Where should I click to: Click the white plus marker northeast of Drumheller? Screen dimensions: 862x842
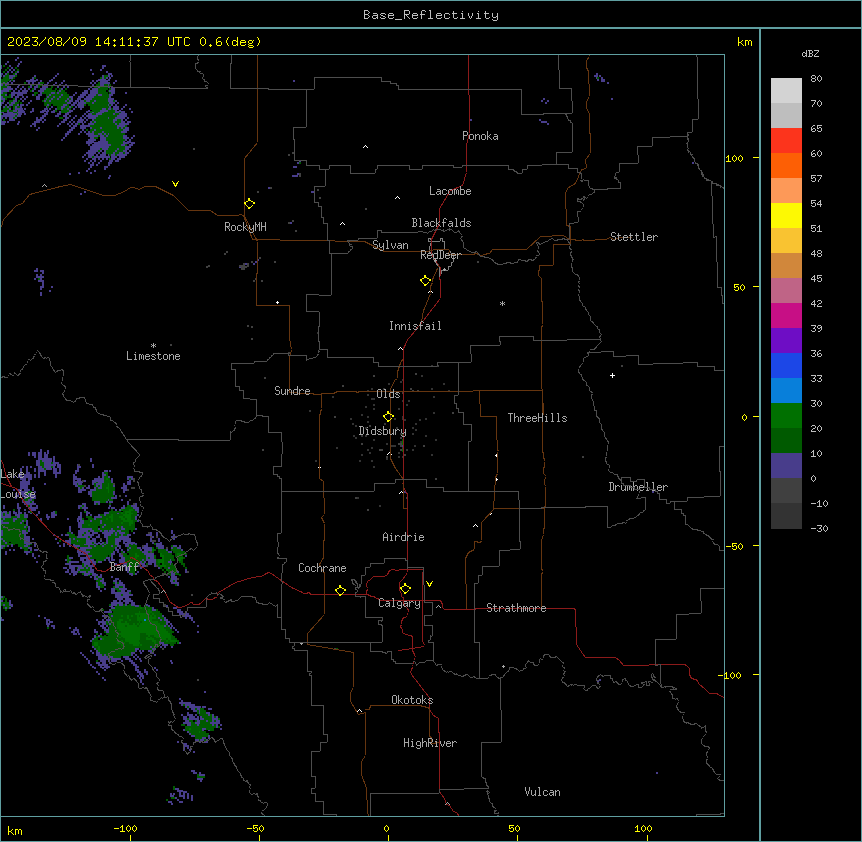pyautogui.click(x=612, y=375)
